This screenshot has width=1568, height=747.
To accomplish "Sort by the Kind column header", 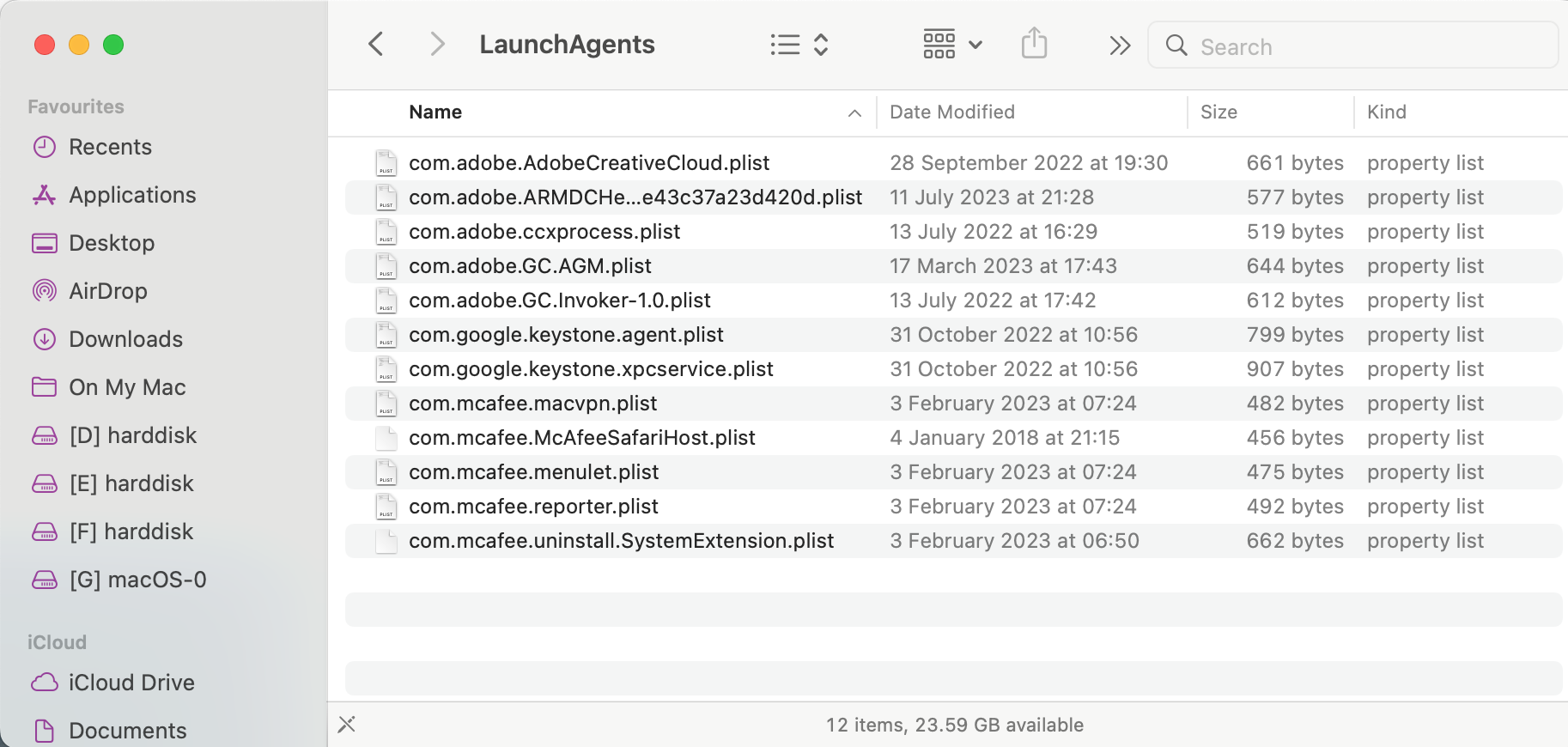I will tap(1387, 112).
